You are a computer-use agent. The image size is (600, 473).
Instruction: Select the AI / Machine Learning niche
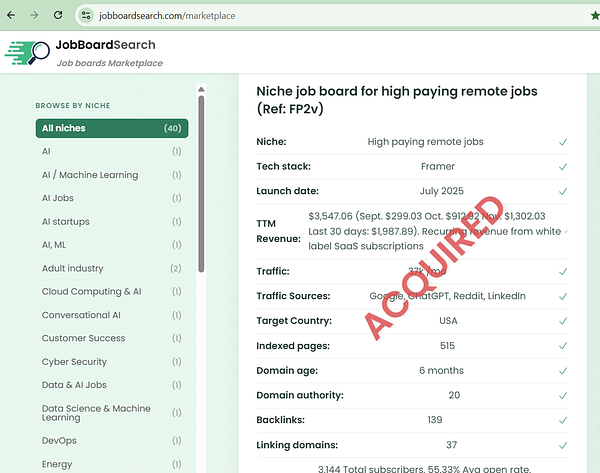click(112, 175)
